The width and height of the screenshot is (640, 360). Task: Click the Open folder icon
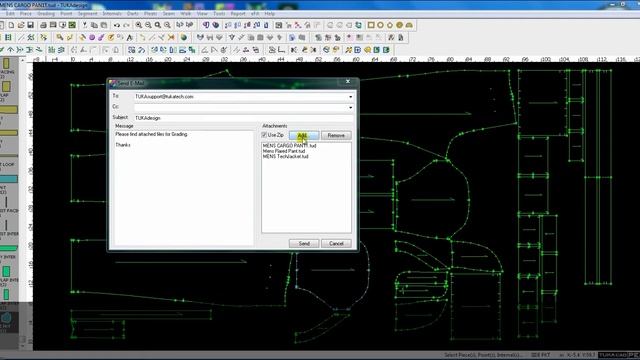point(21,25)
